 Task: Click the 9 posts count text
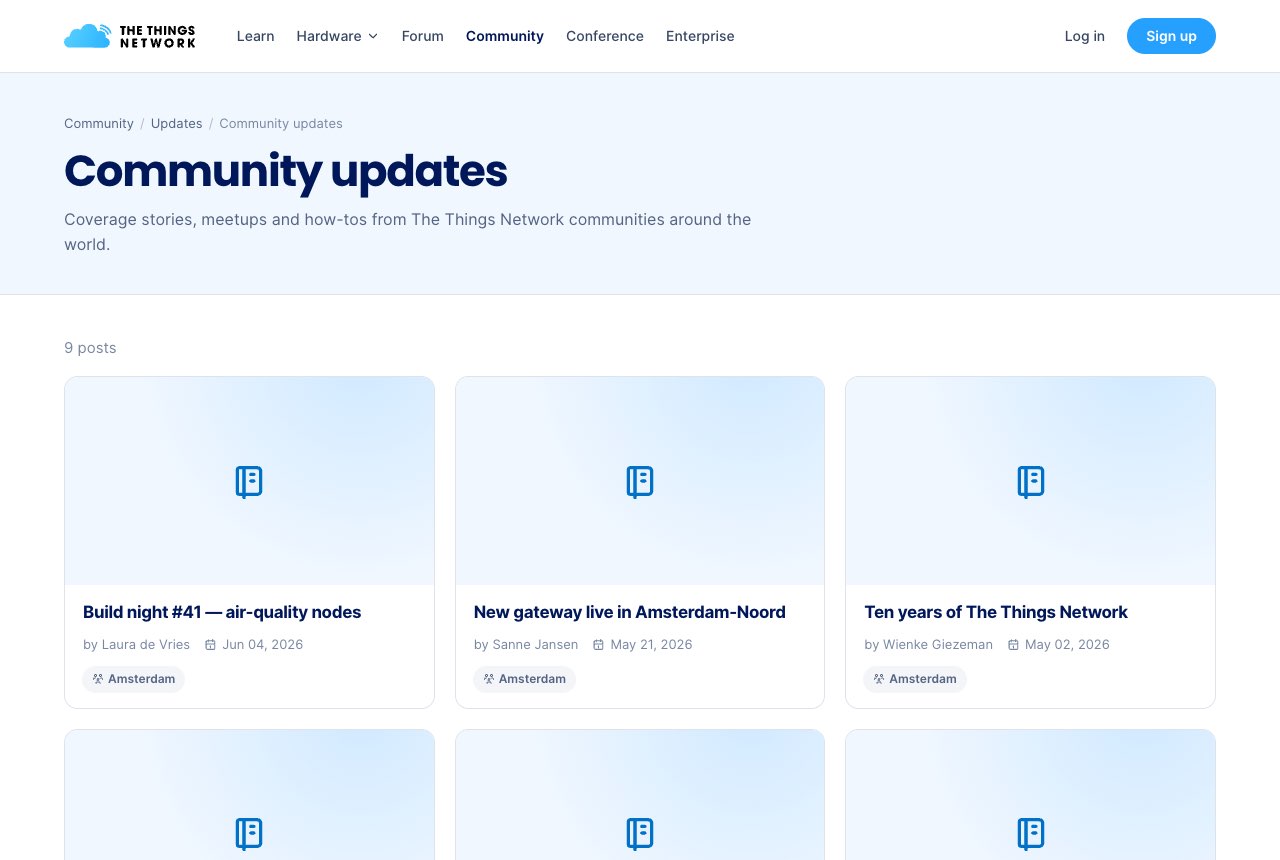pos(90,348)
